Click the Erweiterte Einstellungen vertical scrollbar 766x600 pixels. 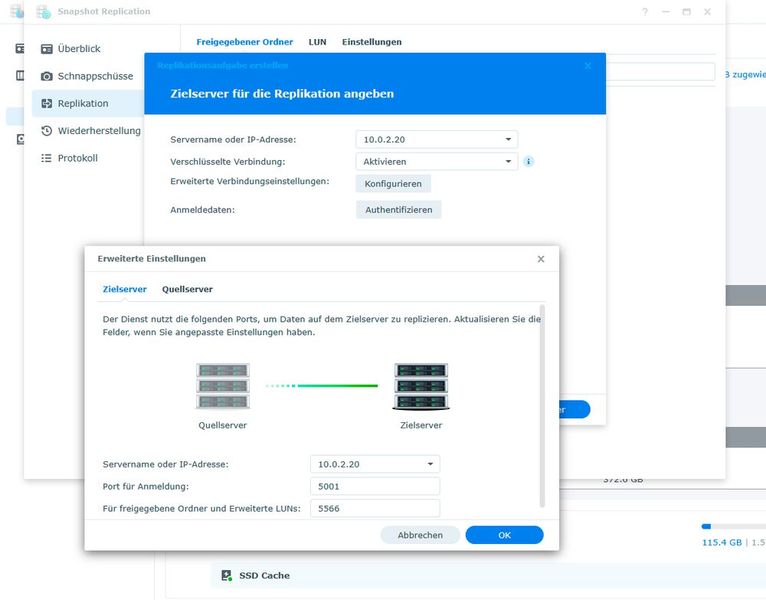pos(542,406)
